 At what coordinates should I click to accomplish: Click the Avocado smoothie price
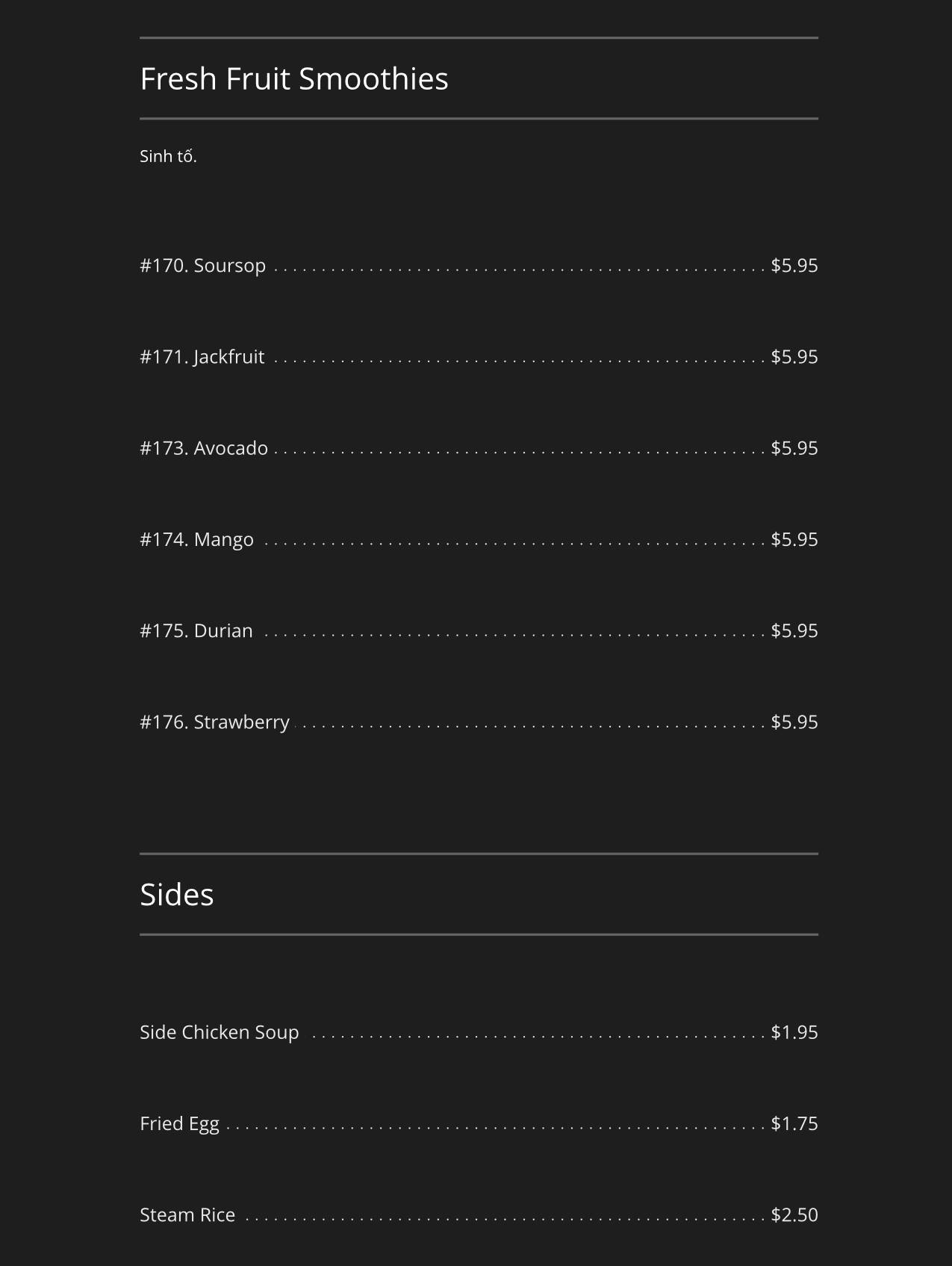(x=794, y=448)
